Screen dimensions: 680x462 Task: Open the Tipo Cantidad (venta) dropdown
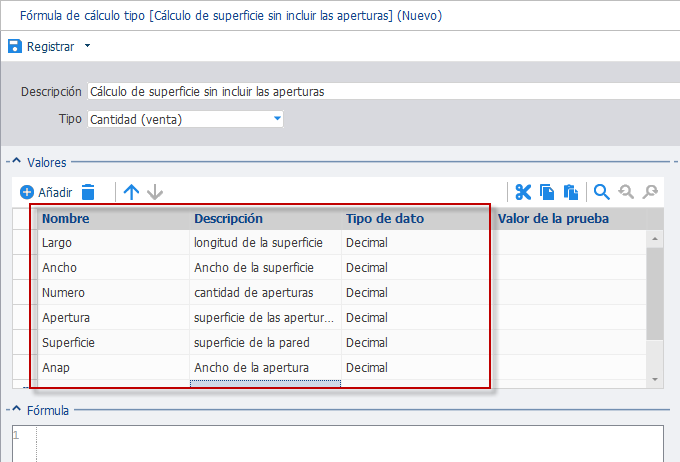tap(278, 118)
